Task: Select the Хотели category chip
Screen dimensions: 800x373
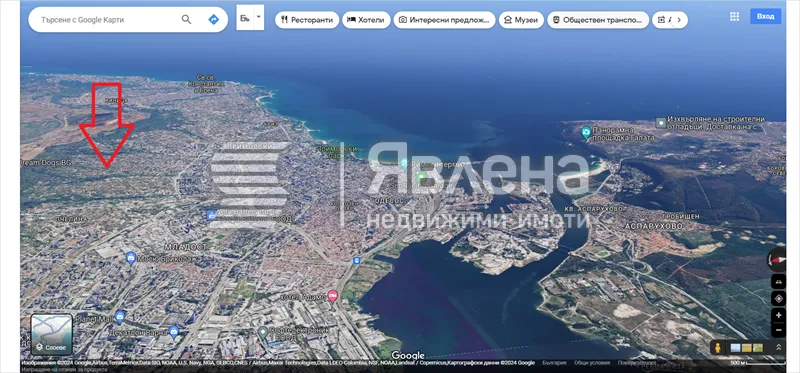Action: [x=366, y=20]
